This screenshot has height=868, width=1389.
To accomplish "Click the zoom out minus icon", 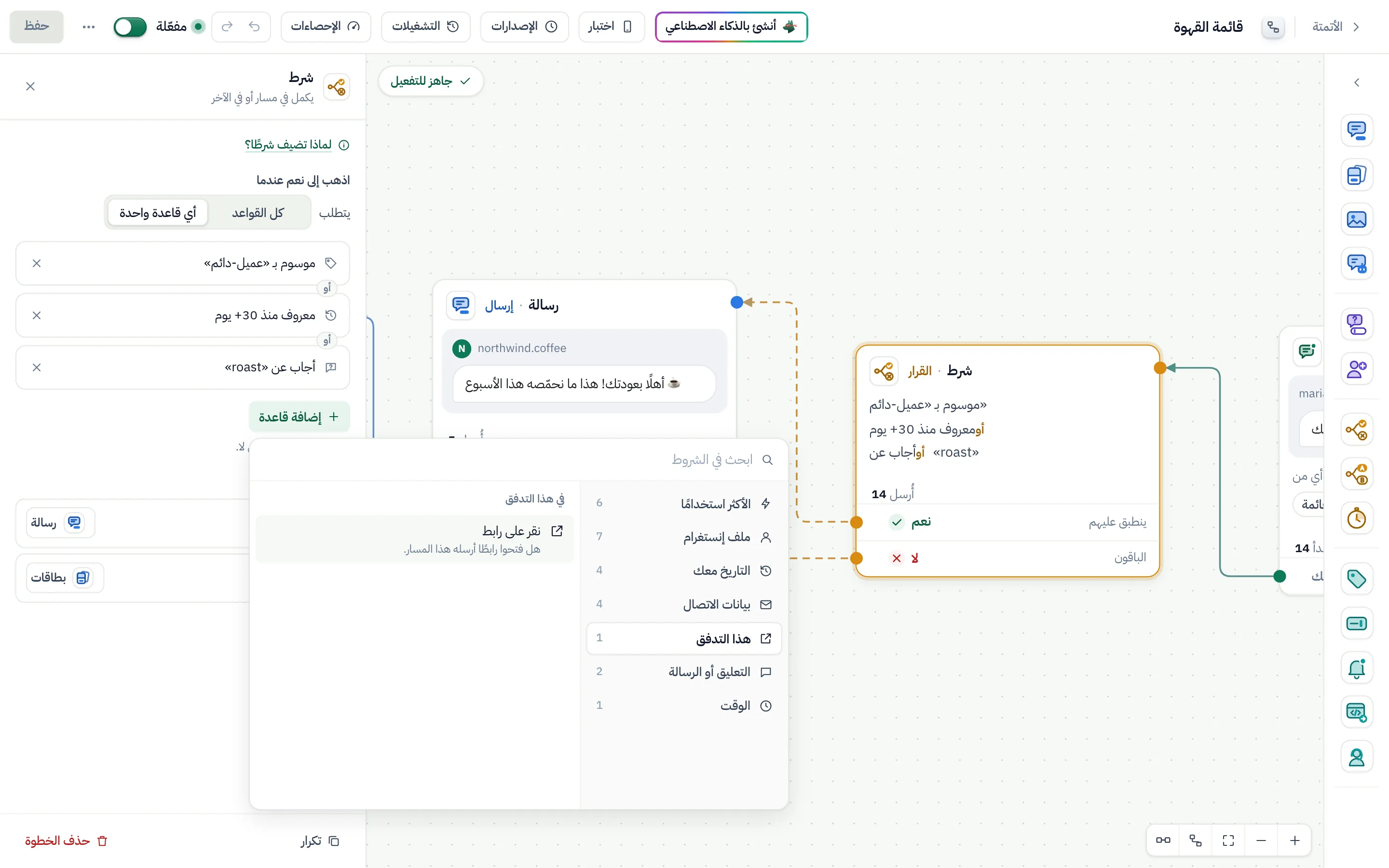I will click(x=1261, y=841).
